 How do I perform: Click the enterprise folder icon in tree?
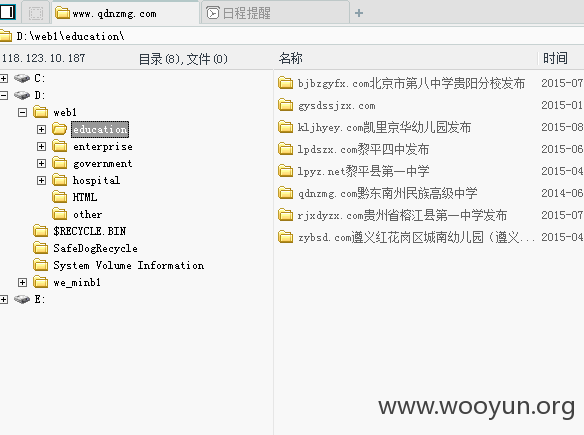pos(60,146)
